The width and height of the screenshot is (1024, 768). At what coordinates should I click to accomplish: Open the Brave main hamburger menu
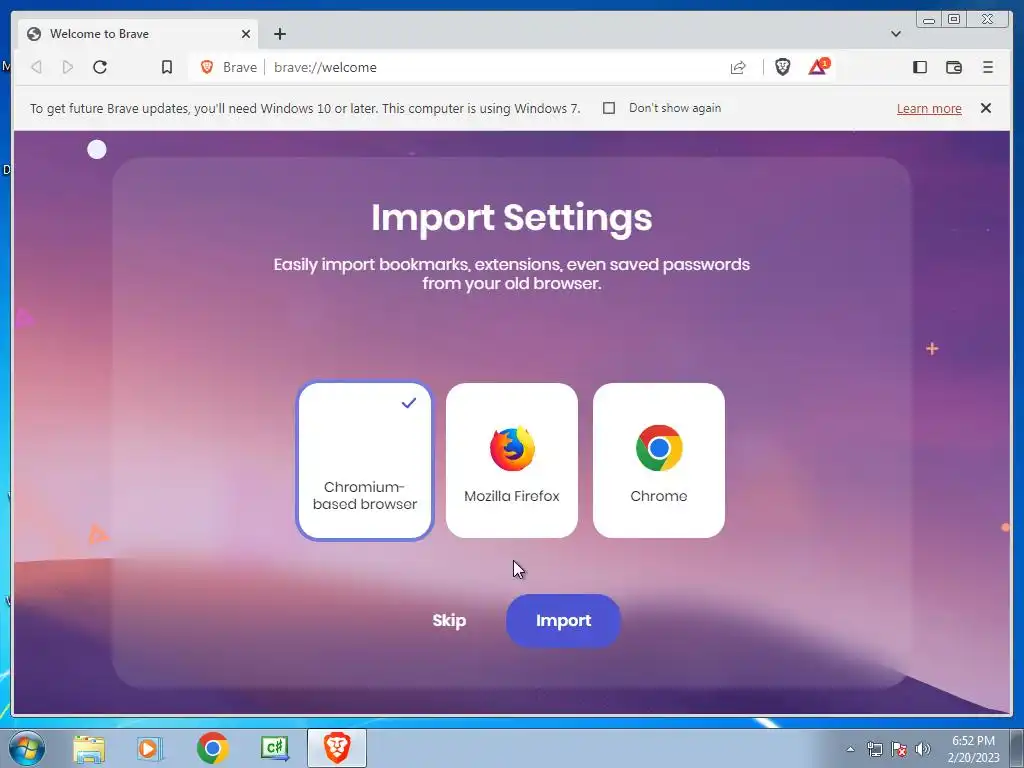click(x=987, y=67)
